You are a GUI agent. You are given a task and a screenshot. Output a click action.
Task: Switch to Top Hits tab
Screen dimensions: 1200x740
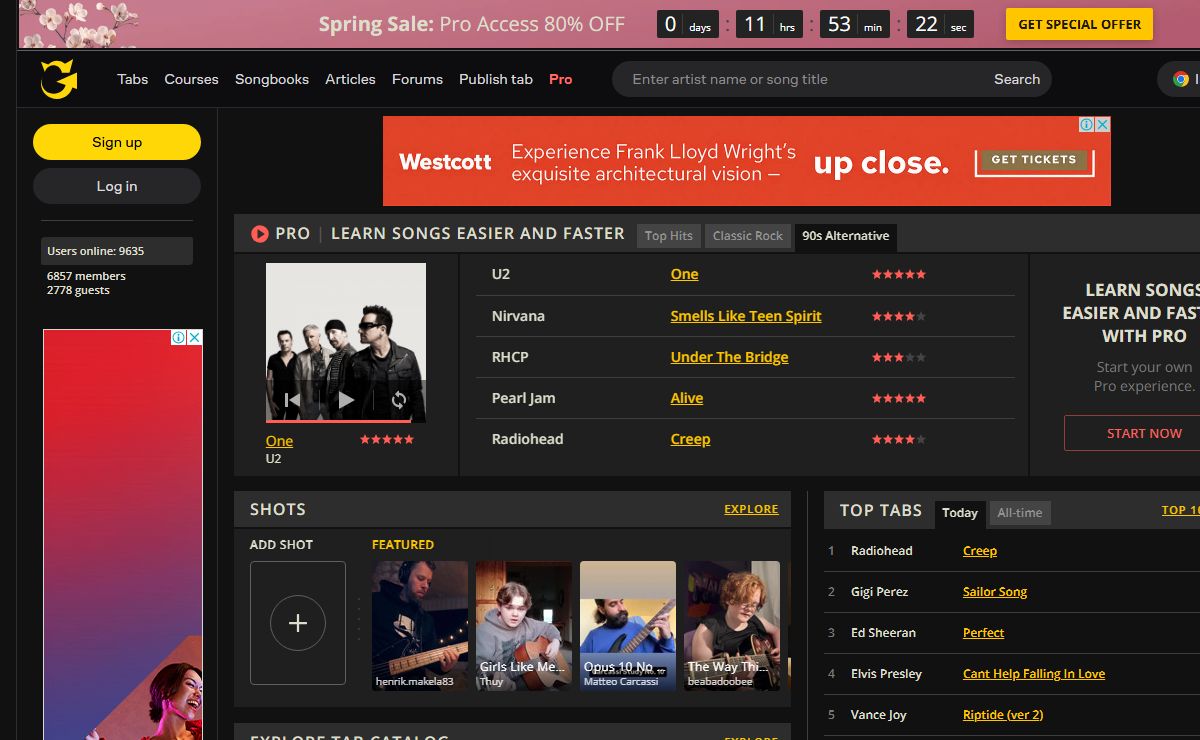click(x=669, y=236)
